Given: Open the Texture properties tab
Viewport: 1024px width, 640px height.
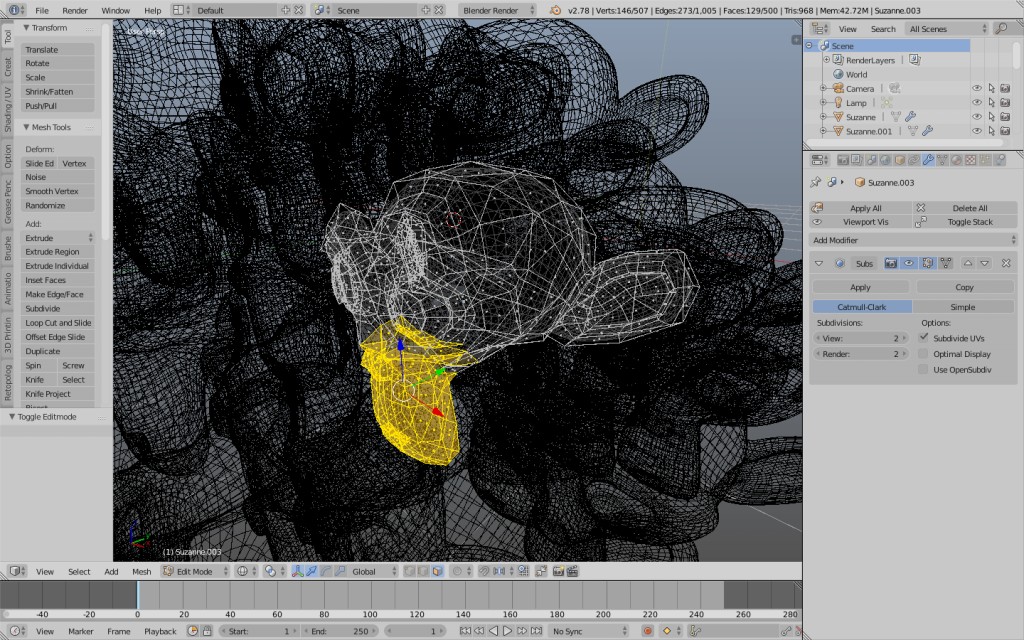Looking at the screenshot, I should 970,159.
